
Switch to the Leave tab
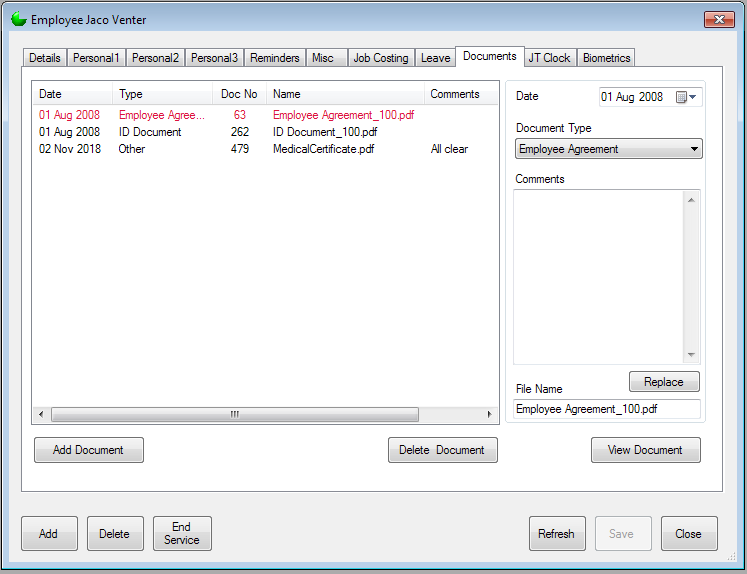(x=435, y=58)
